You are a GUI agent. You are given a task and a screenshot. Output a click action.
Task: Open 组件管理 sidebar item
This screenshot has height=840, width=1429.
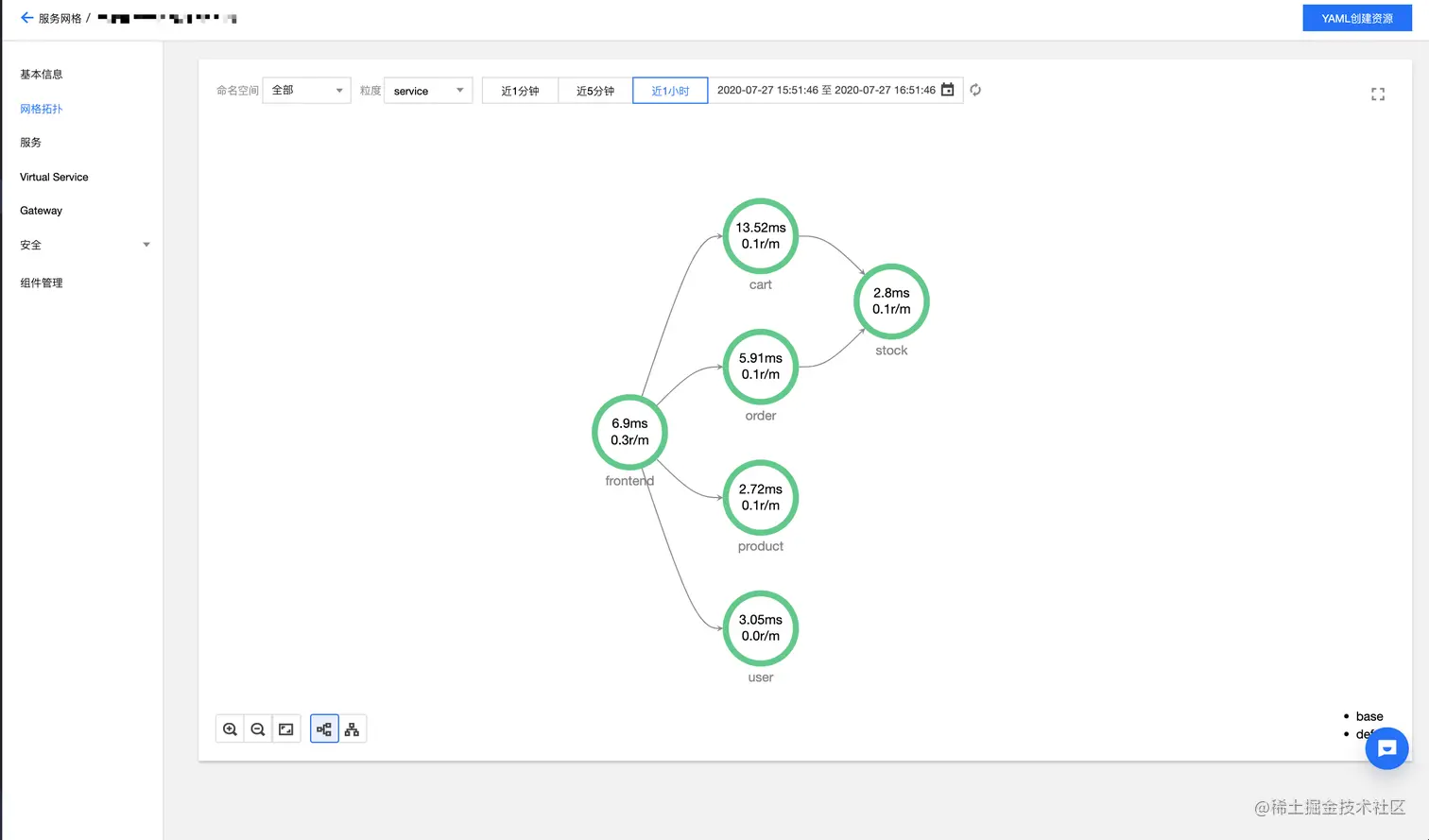click(42, 283)
